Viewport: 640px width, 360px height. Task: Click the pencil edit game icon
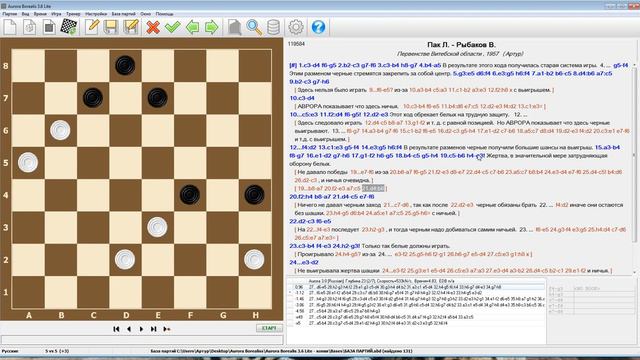(92, 27)
